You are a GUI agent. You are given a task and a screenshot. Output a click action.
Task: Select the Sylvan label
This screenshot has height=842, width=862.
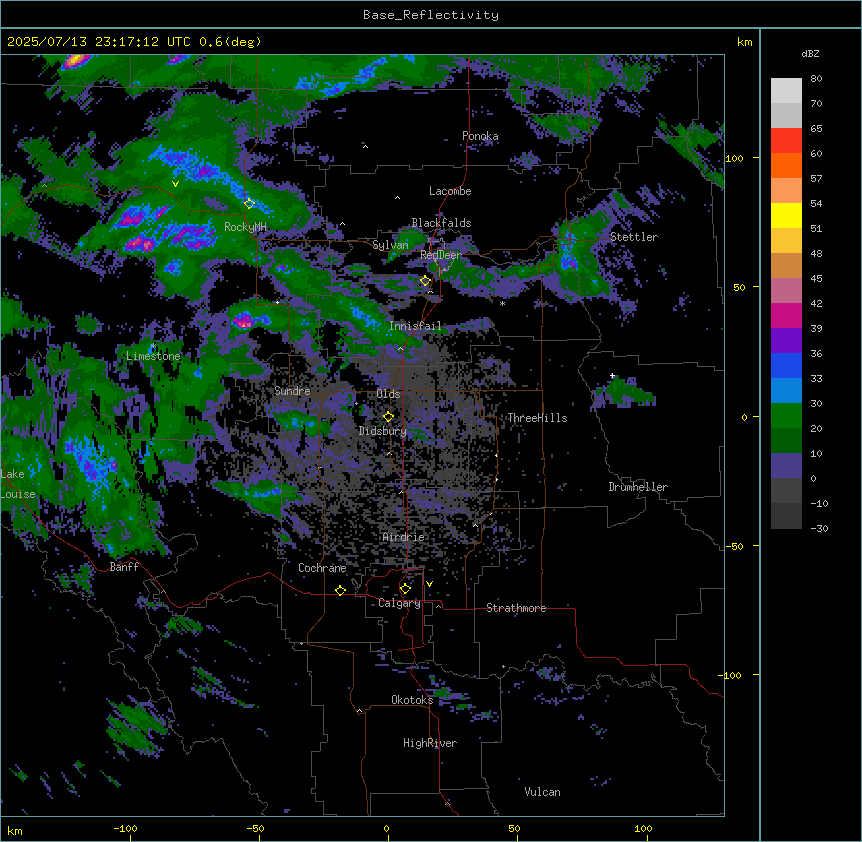click(390, 245)
